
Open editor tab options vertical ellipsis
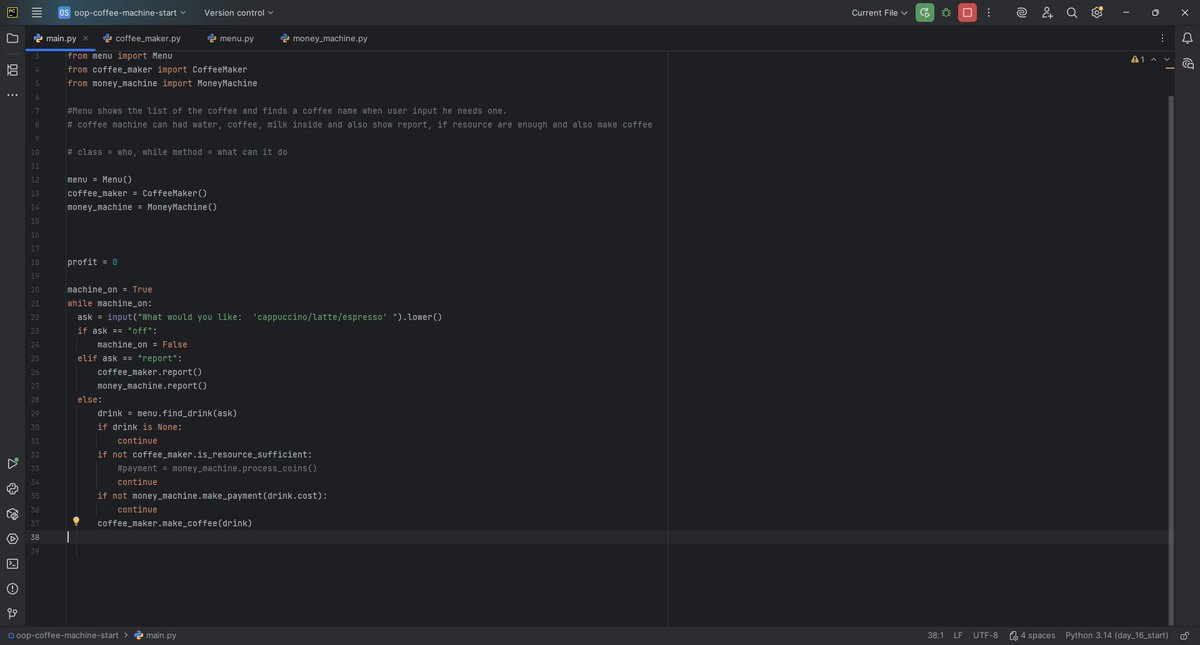coord(1162,38)
